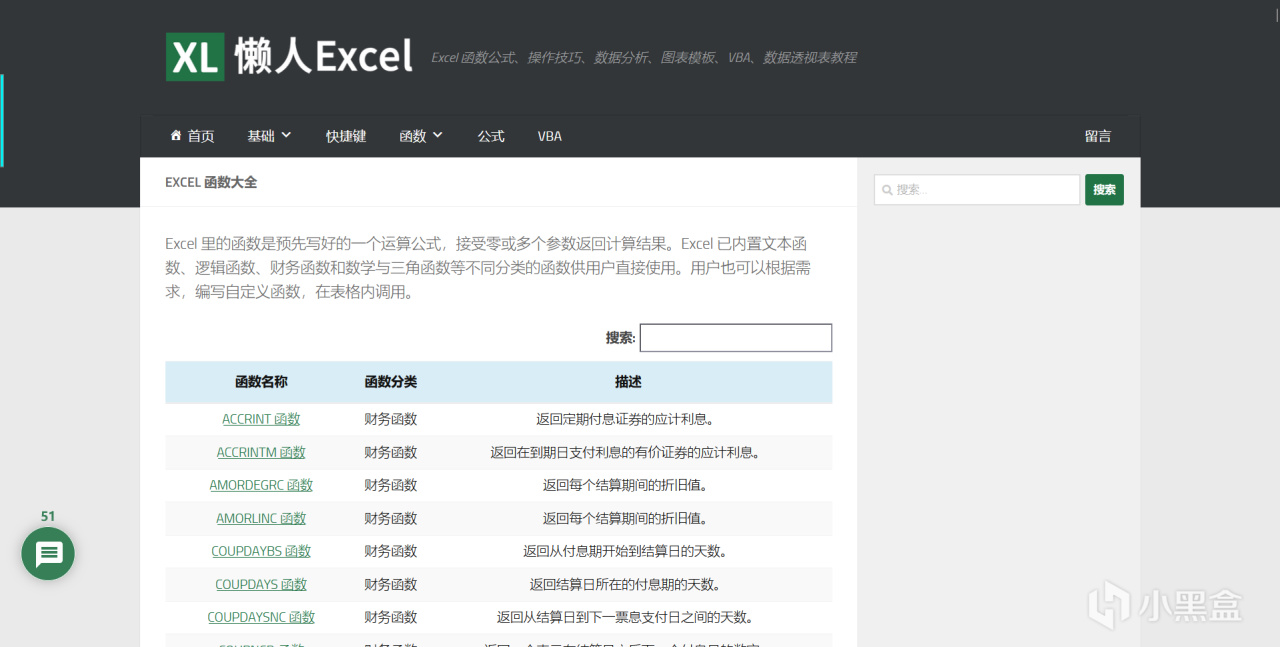This screenshot has height=647, width=1280.
Task: Click the 懒人Excel site title
Action: [x=323, y=56]
